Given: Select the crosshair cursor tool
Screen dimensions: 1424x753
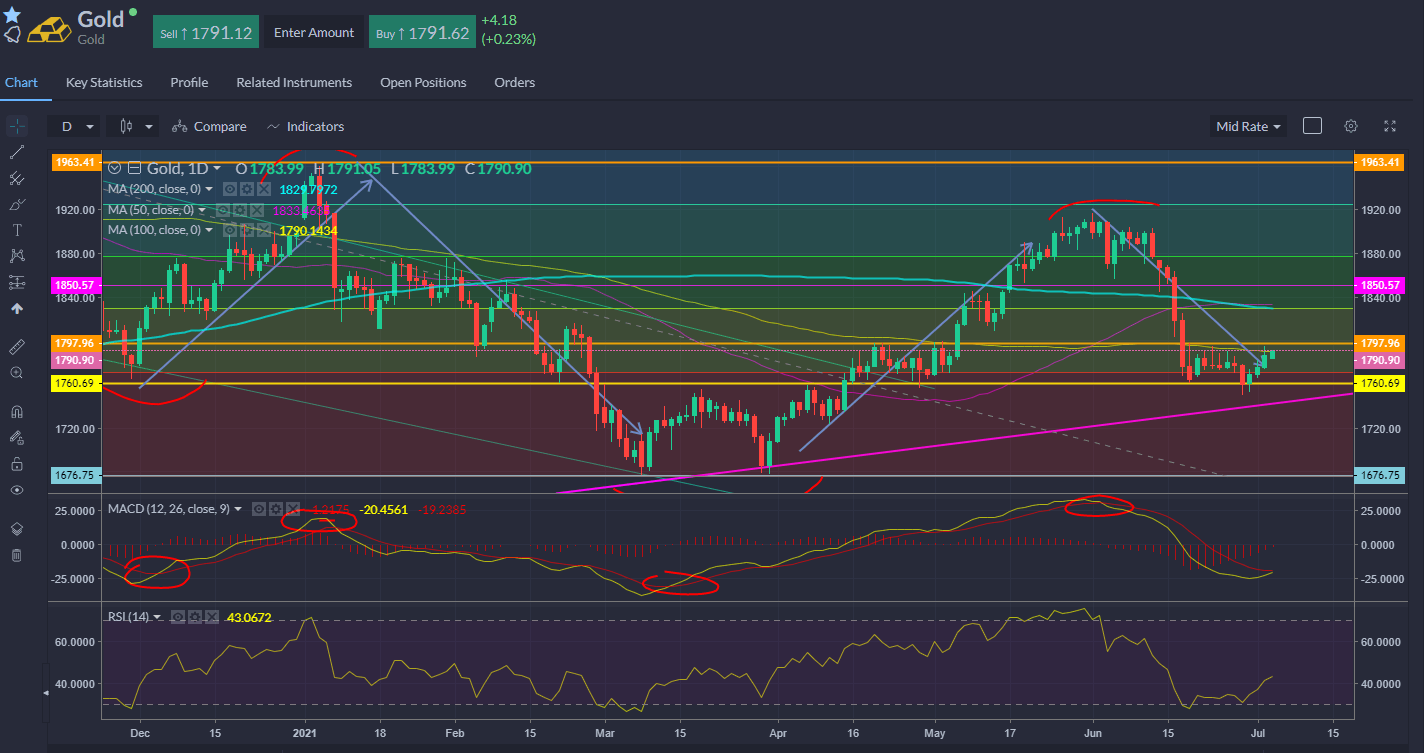Looking at the screenshot, I should pos(16,126).
